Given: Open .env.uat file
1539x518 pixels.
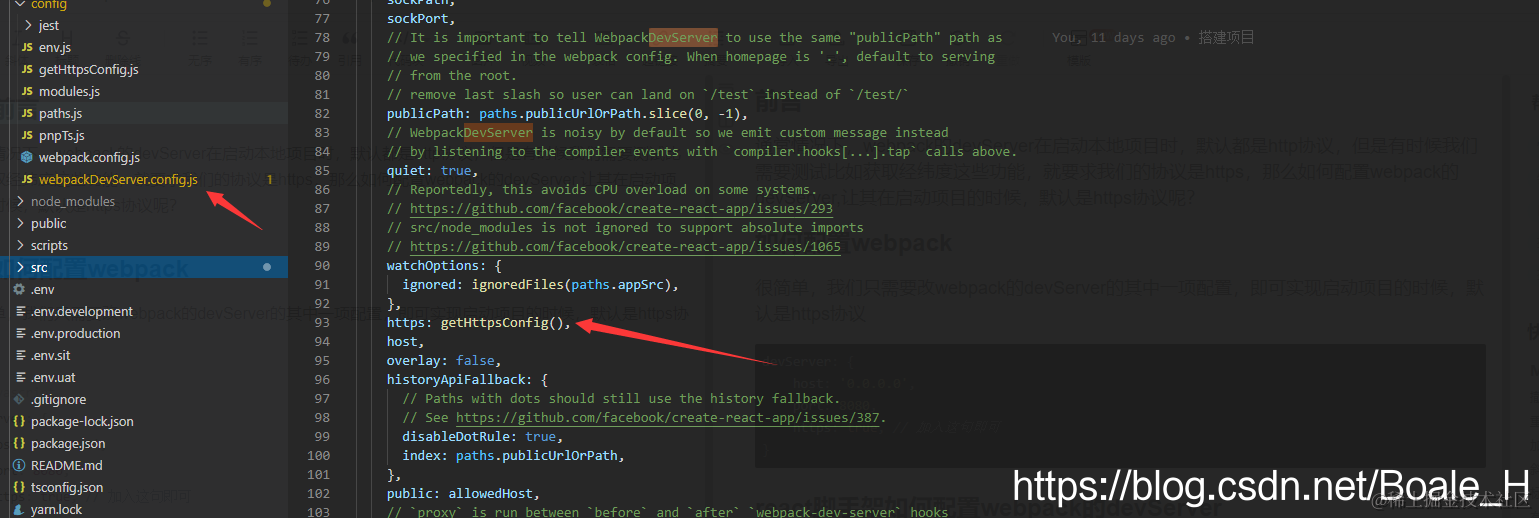Looking at the screenshot, I should coord(52,377).
